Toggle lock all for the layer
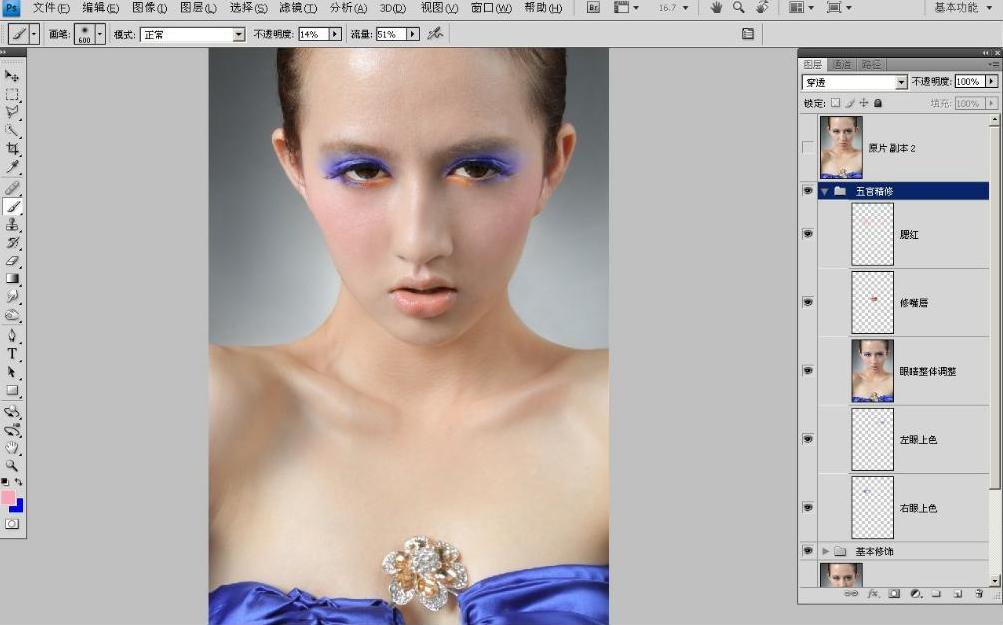 [878, 103]
